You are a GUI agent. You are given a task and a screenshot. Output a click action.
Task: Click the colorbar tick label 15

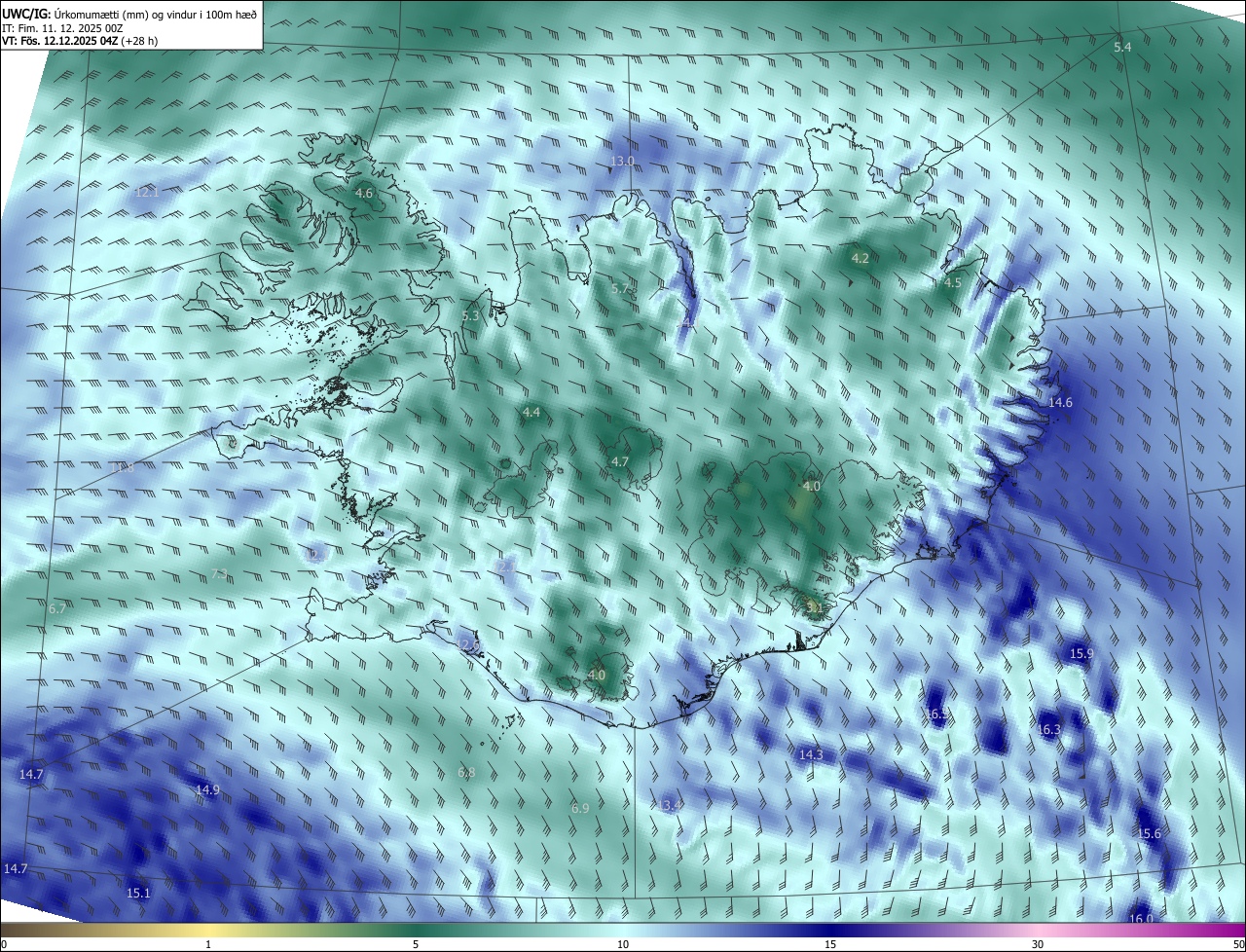830,944
